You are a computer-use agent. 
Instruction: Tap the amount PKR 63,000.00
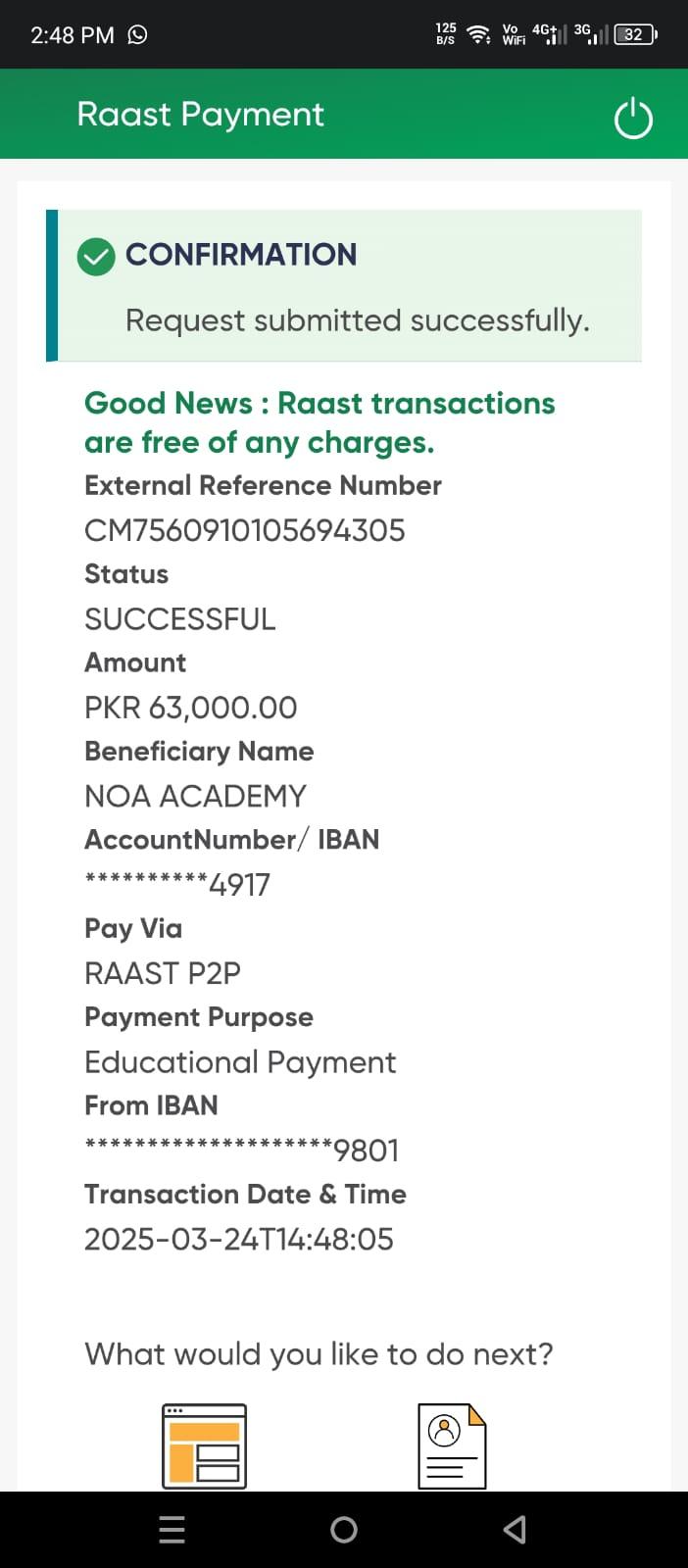190,708
